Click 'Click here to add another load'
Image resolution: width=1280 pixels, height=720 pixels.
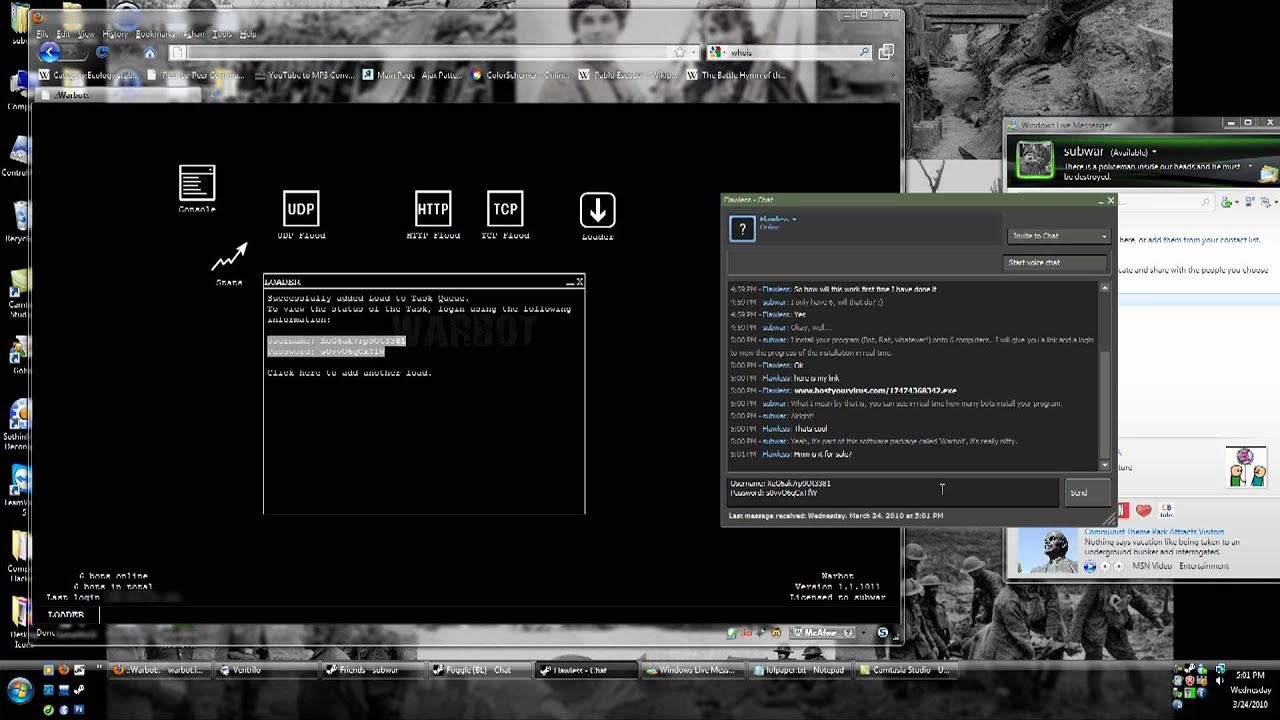[349, 373]
